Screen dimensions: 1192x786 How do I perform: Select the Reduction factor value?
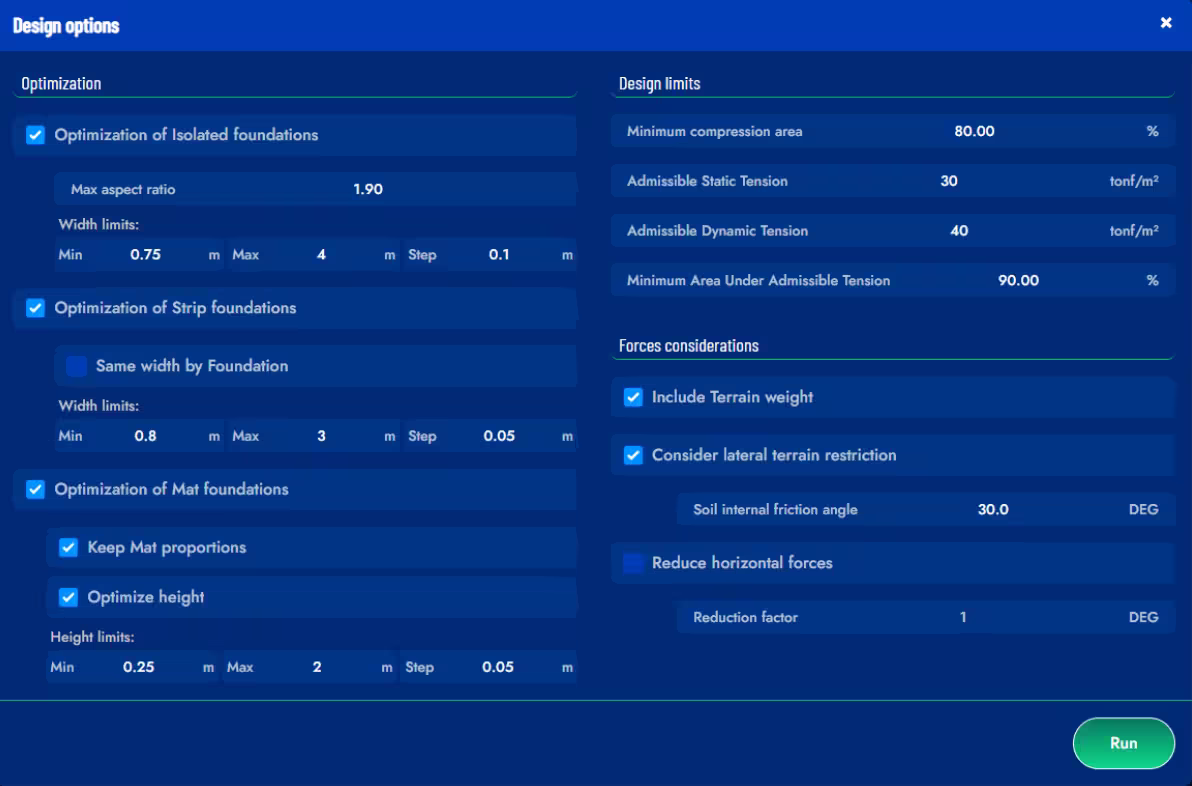pos(962,617)
